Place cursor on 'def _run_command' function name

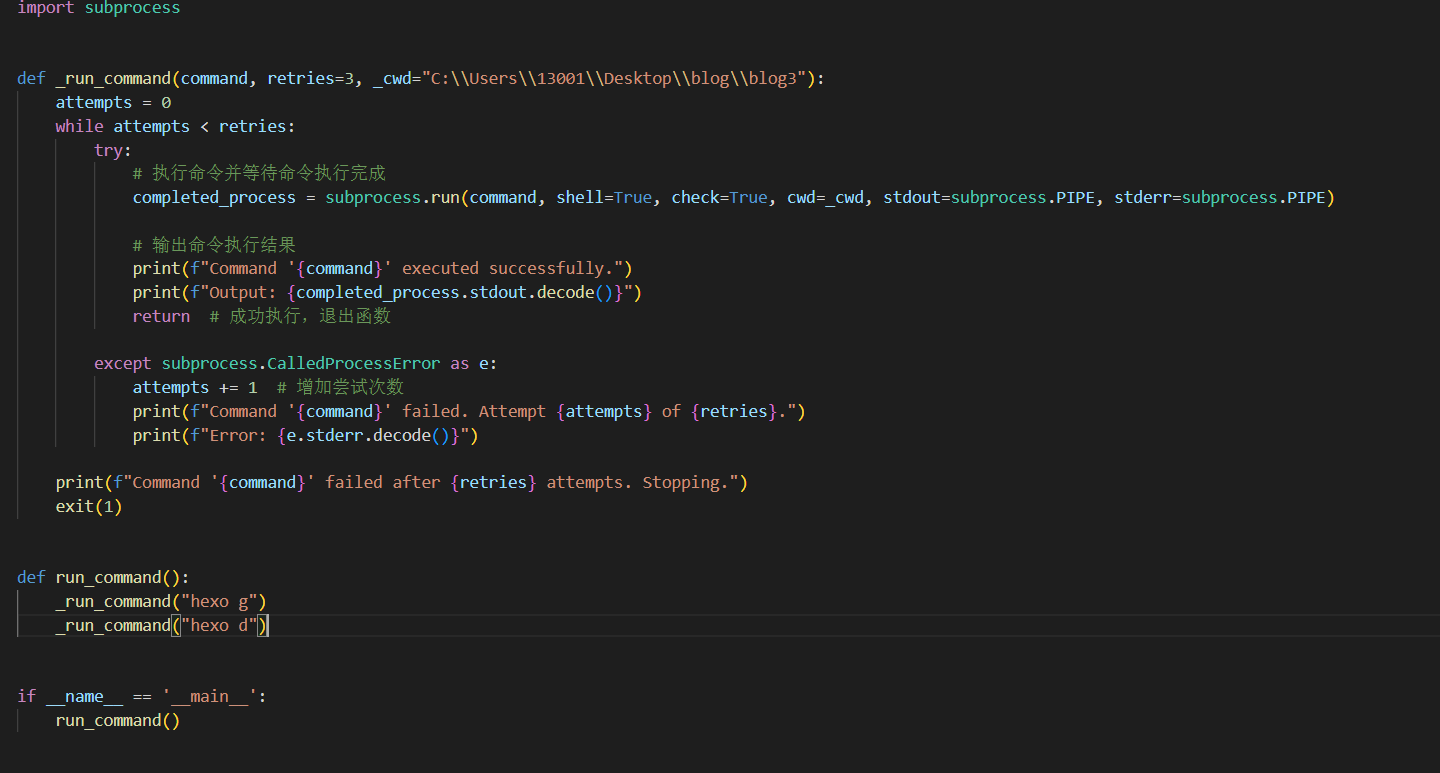point(113,78)
